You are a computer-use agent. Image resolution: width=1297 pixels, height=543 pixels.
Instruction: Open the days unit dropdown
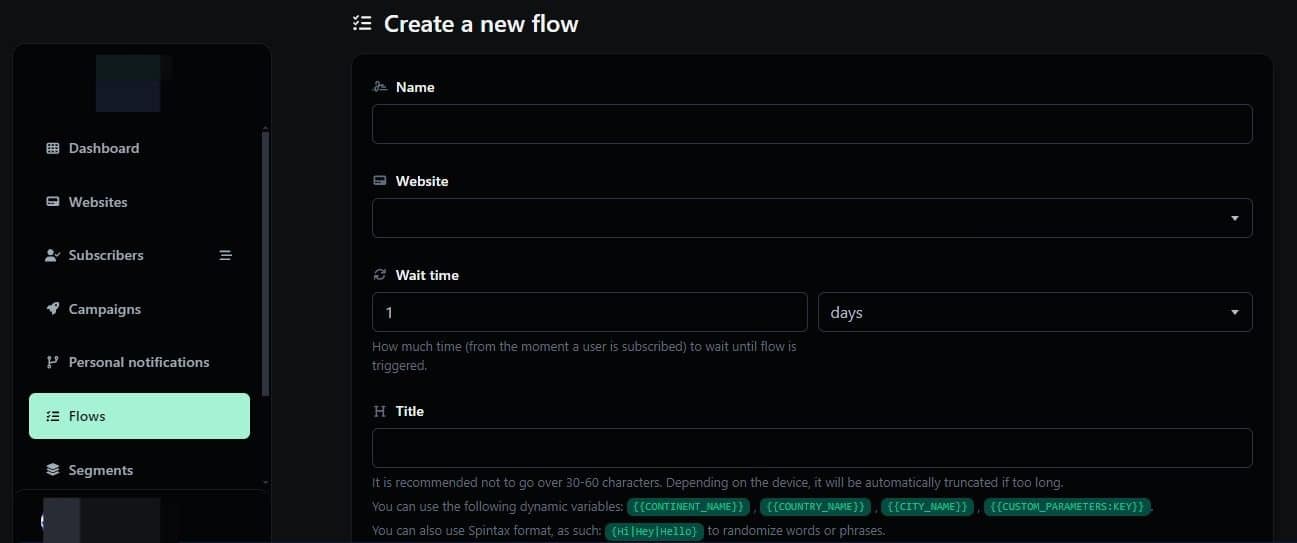pyautogui.click(x=1034, y=312)
